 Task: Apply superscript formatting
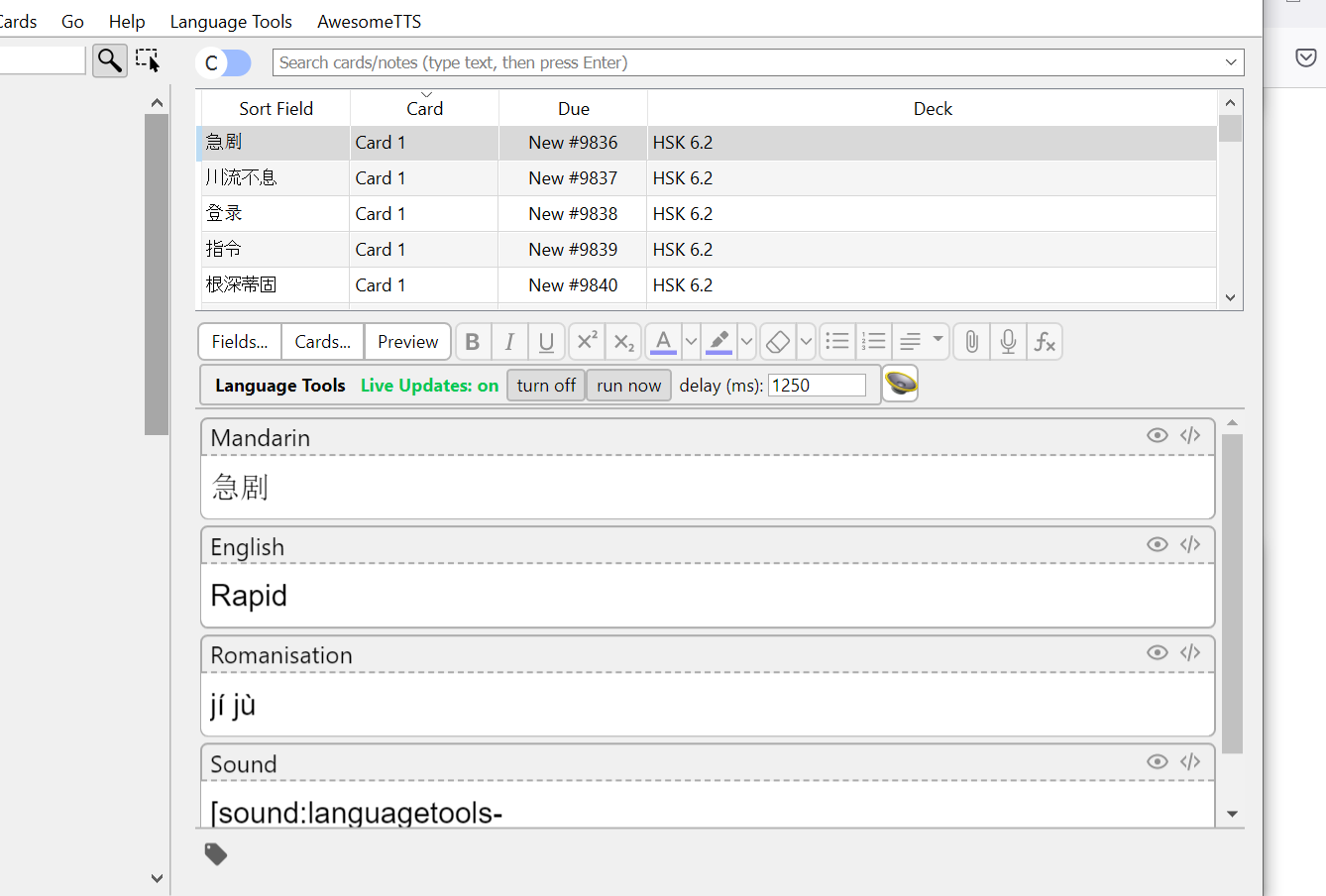[x=586, y=341]
